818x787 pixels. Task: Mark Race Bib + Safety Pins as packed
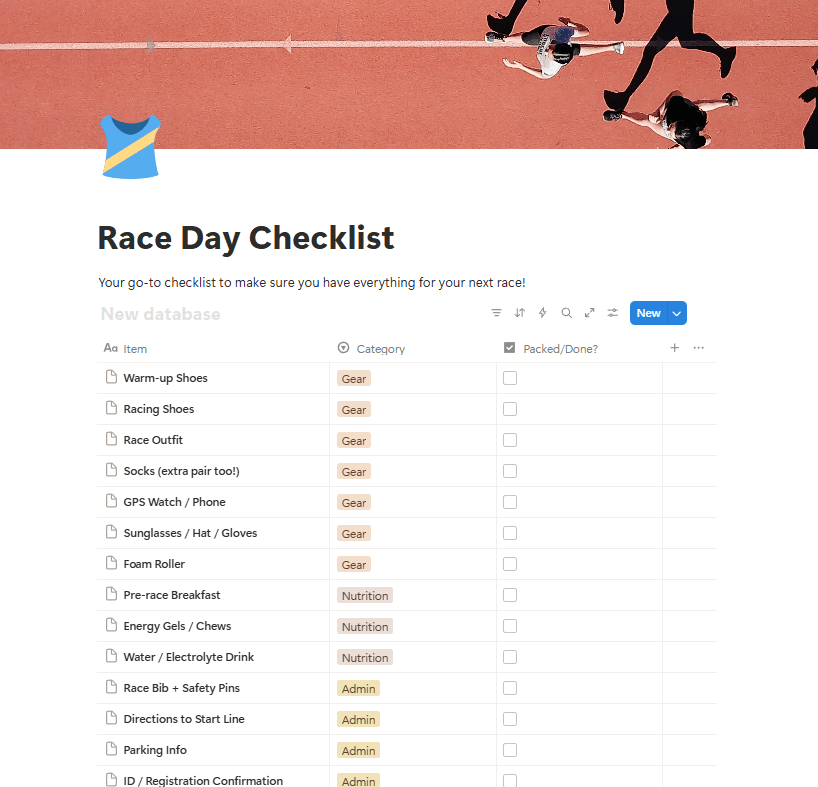(510, 688)
